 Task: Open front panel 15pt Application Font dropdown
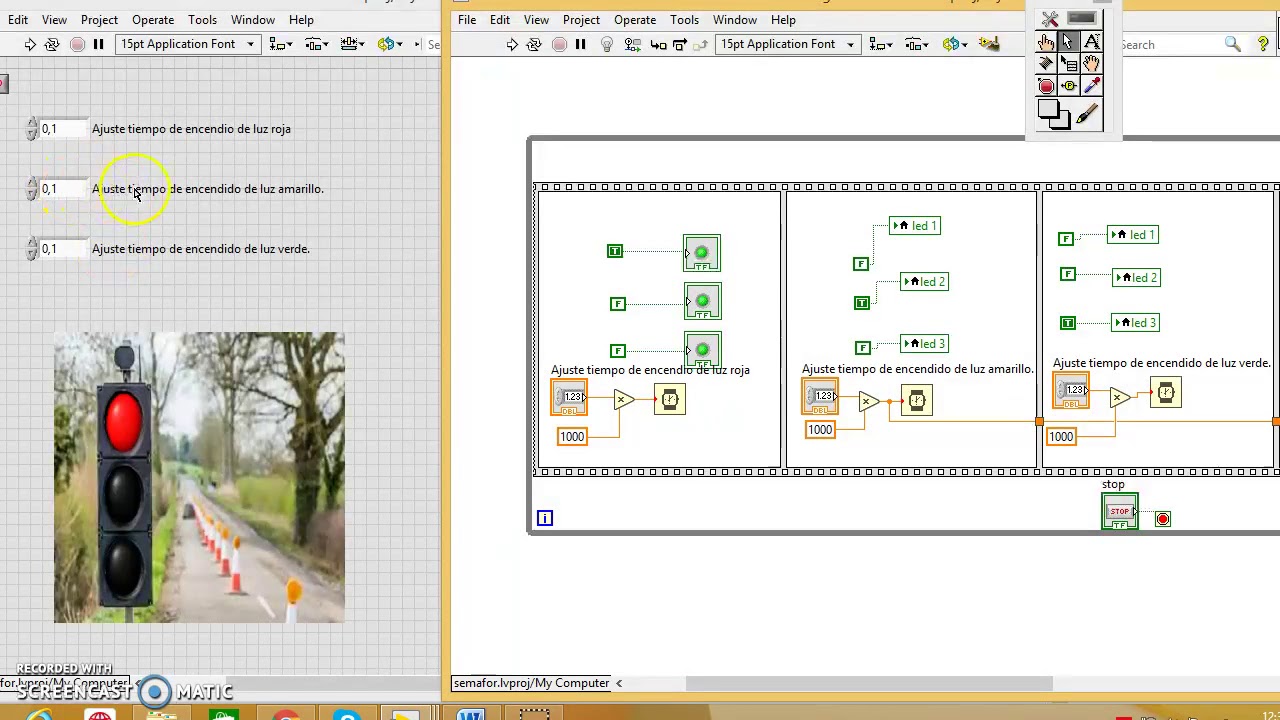(x=189, y=44)
